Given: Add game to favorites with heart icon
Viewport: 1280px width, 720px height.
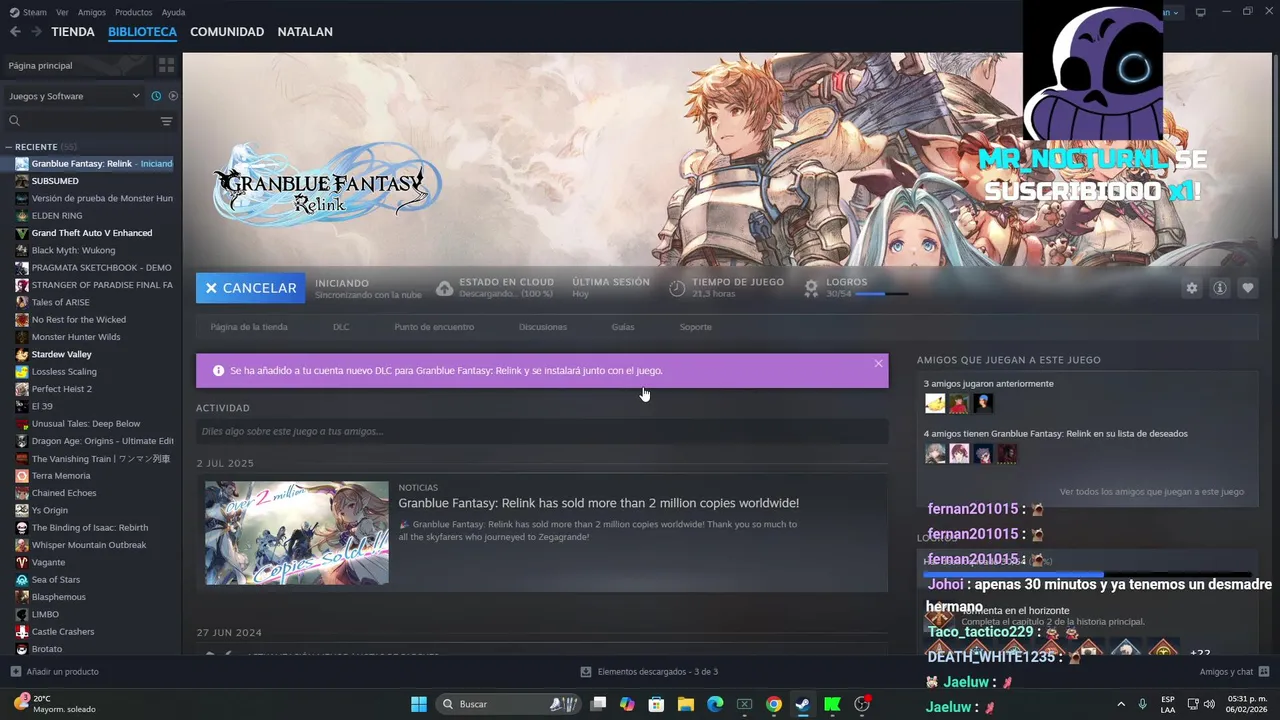Looking at the screenshot, I should click(x=1248, y=288).
